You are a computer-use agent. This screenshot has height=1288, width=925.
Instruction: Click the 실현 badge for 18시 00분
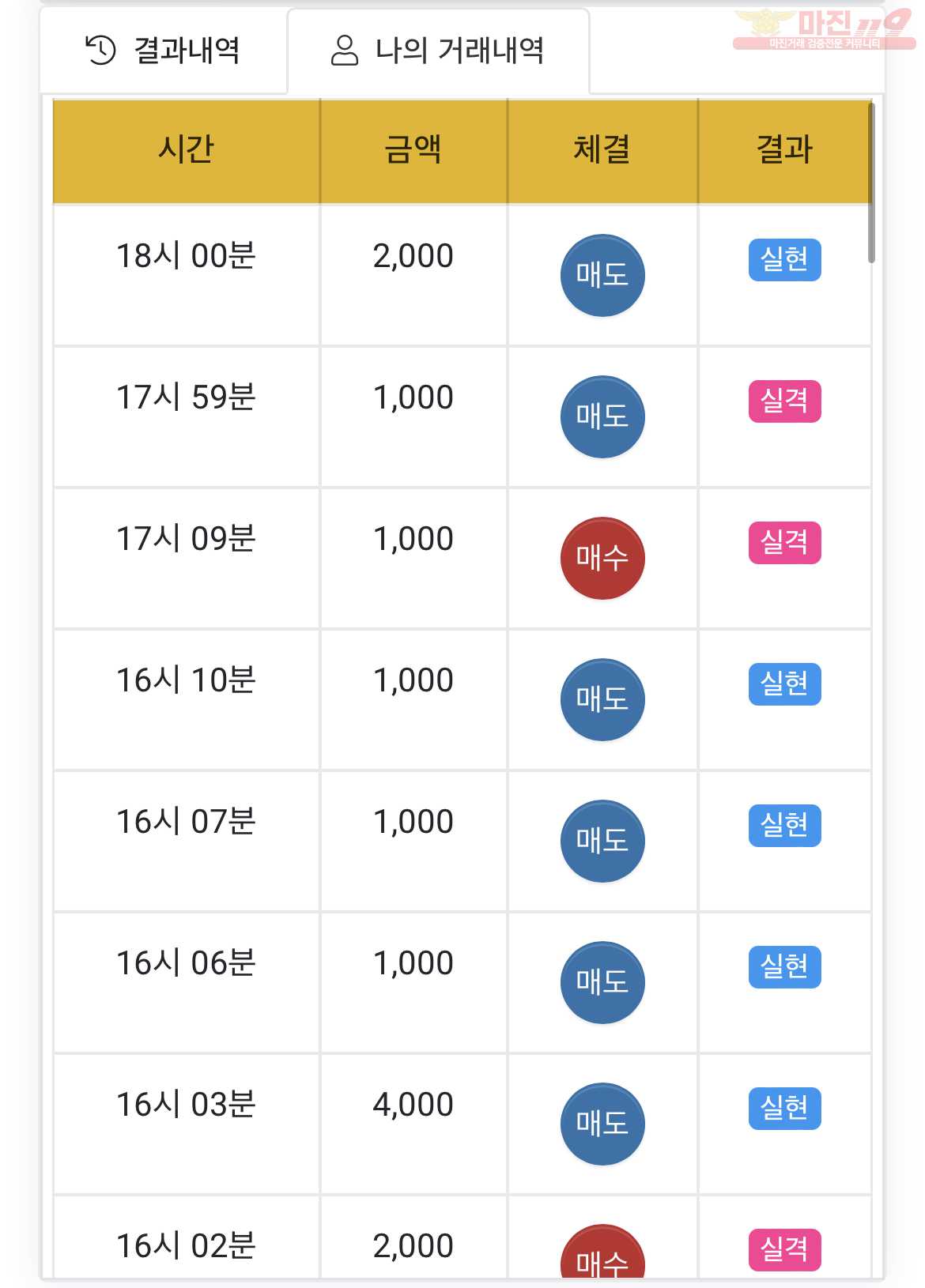point(784,260)
